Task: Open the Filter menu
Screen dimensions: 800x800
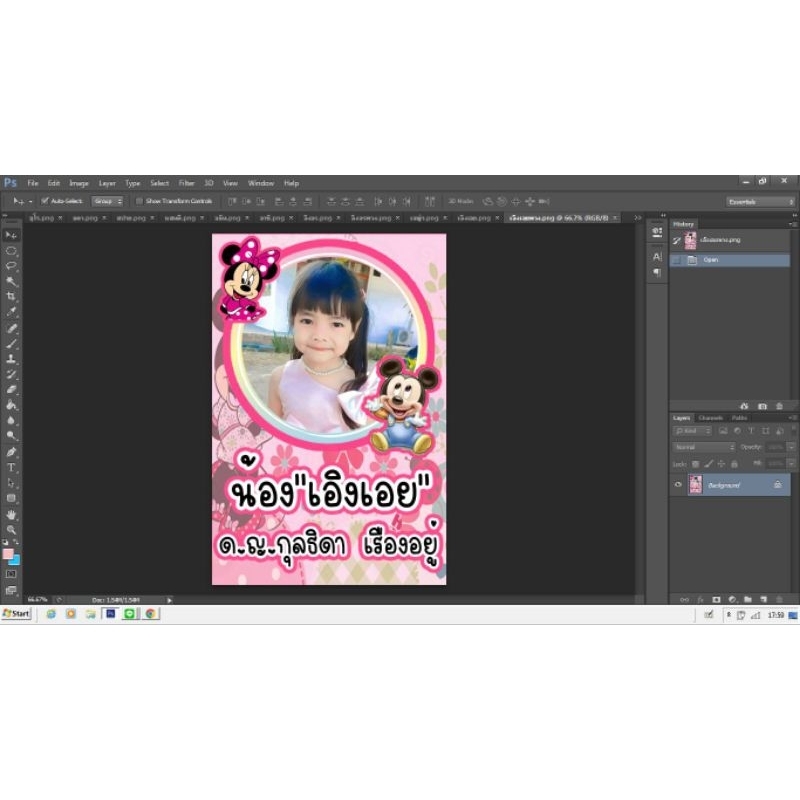Action: [x=186, y=183]
